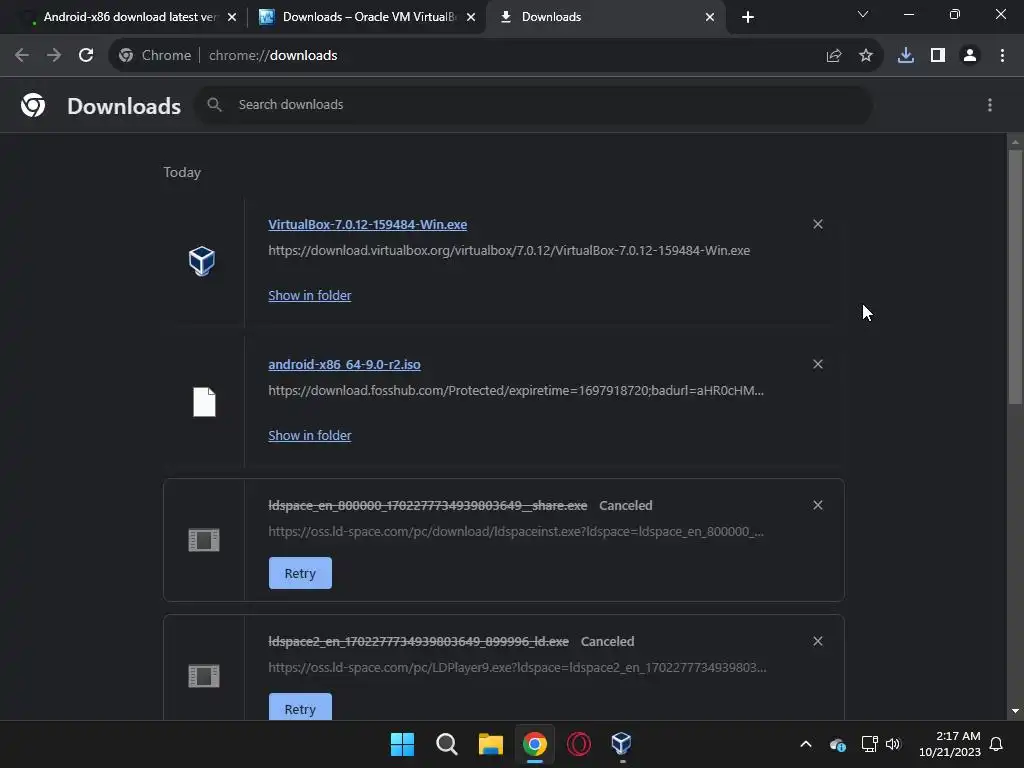Click the film icon for ldspace_en_800000 download
The image size is (1024, 768).
[x=204, y=540]
